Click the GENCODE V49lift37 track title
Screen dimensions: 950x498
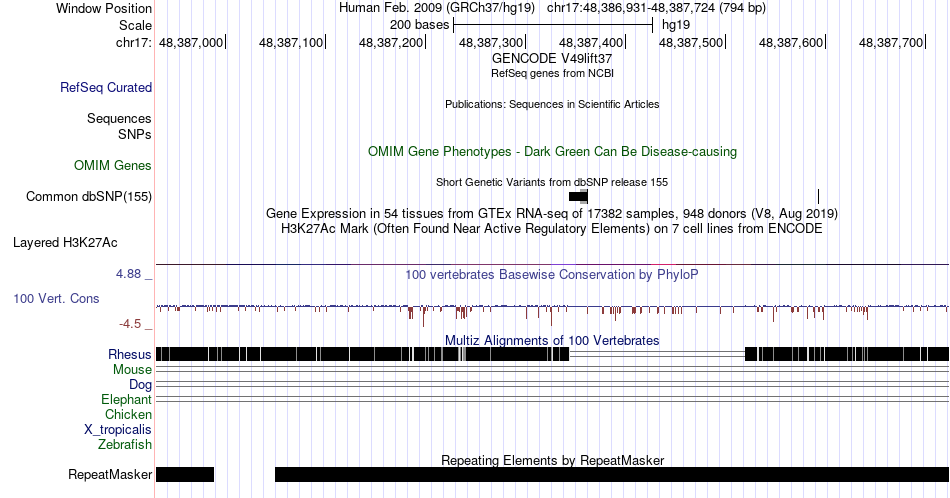pyautogui.click(x=552, y=59)
